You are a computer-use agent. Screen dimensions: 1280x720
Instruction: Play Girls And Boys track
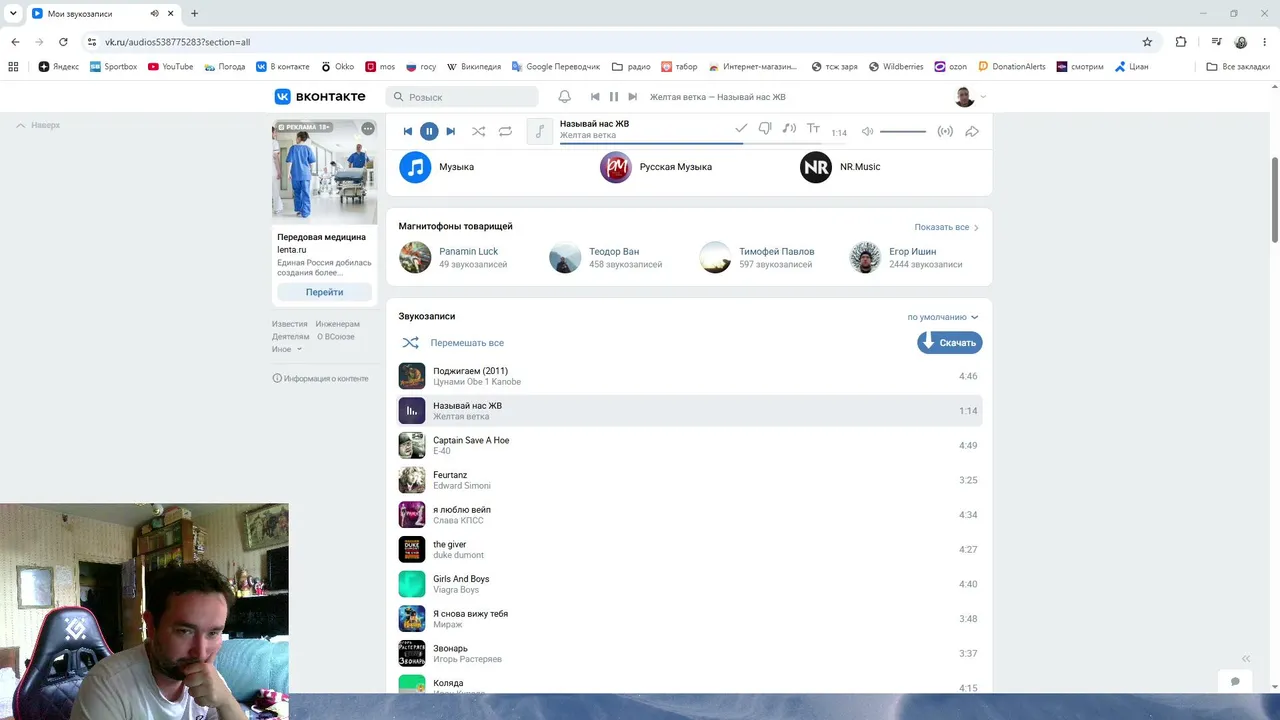(x=690, y=584)
